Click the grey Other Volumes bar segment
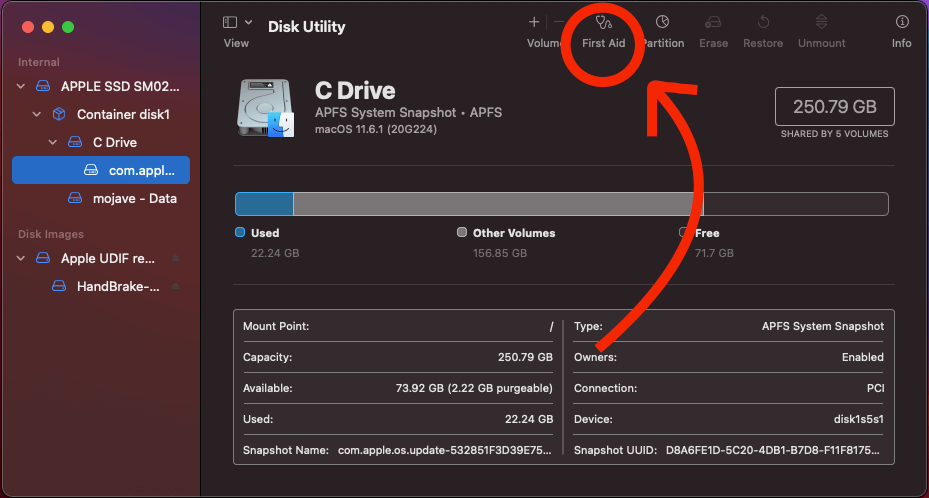This screenshot has width=929, height=498. pos(498,204)
